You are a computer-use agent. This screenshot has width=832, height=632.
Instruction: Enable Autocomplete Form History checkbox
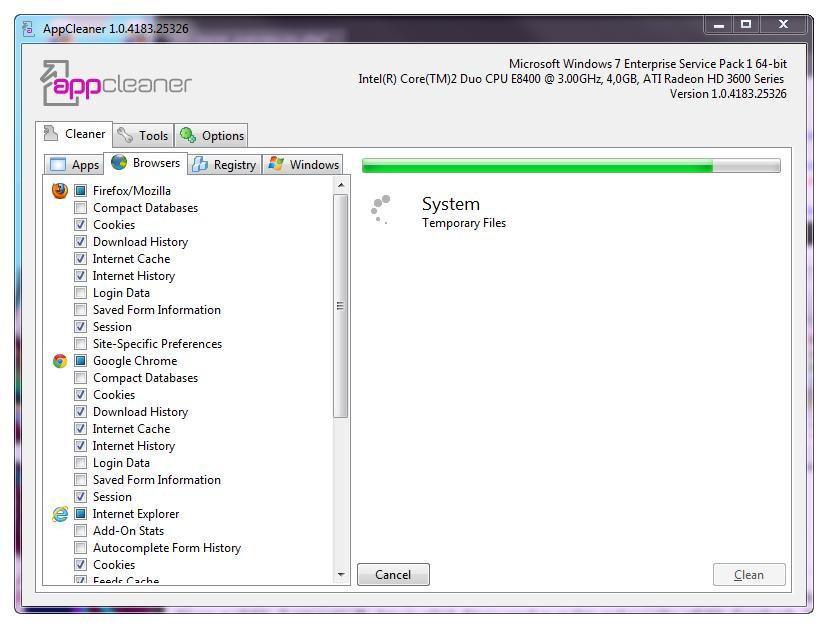[x=80, y=548]
